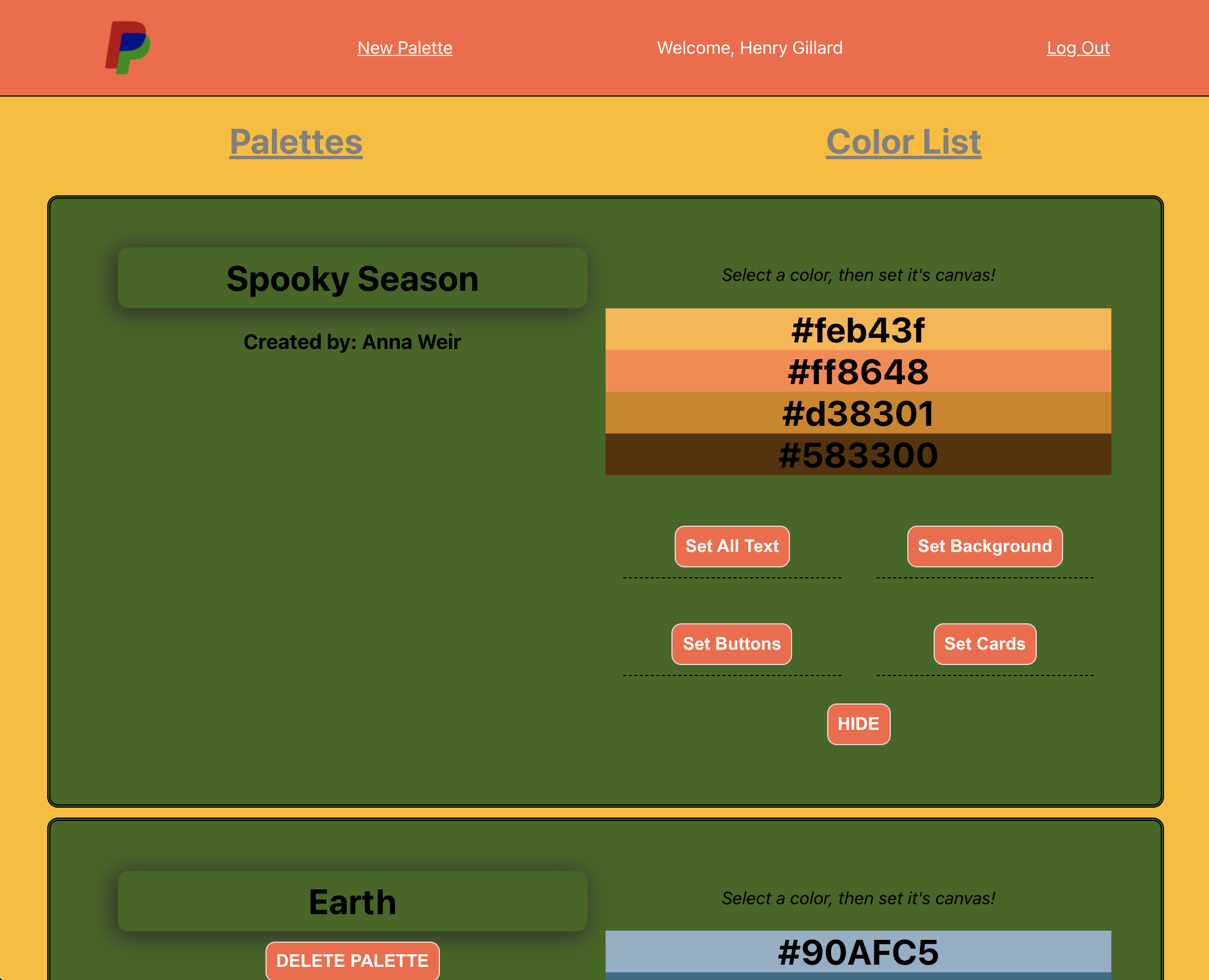This screenshot has height=980, width=1209.
Task: Click the Spooky Season title card
Action: pyautogui.click(x=352, y=278)
